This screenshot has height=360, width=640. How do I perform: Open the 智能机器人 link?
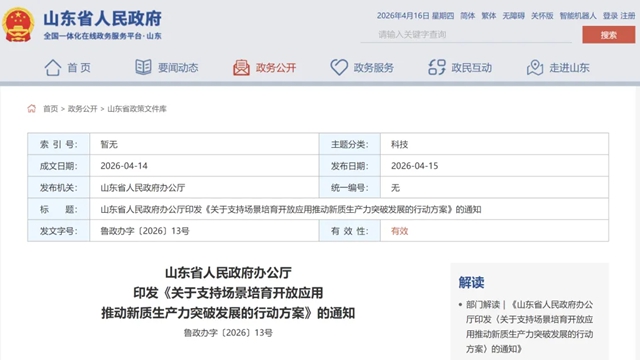pyautogui.click(x=578, y=16)
